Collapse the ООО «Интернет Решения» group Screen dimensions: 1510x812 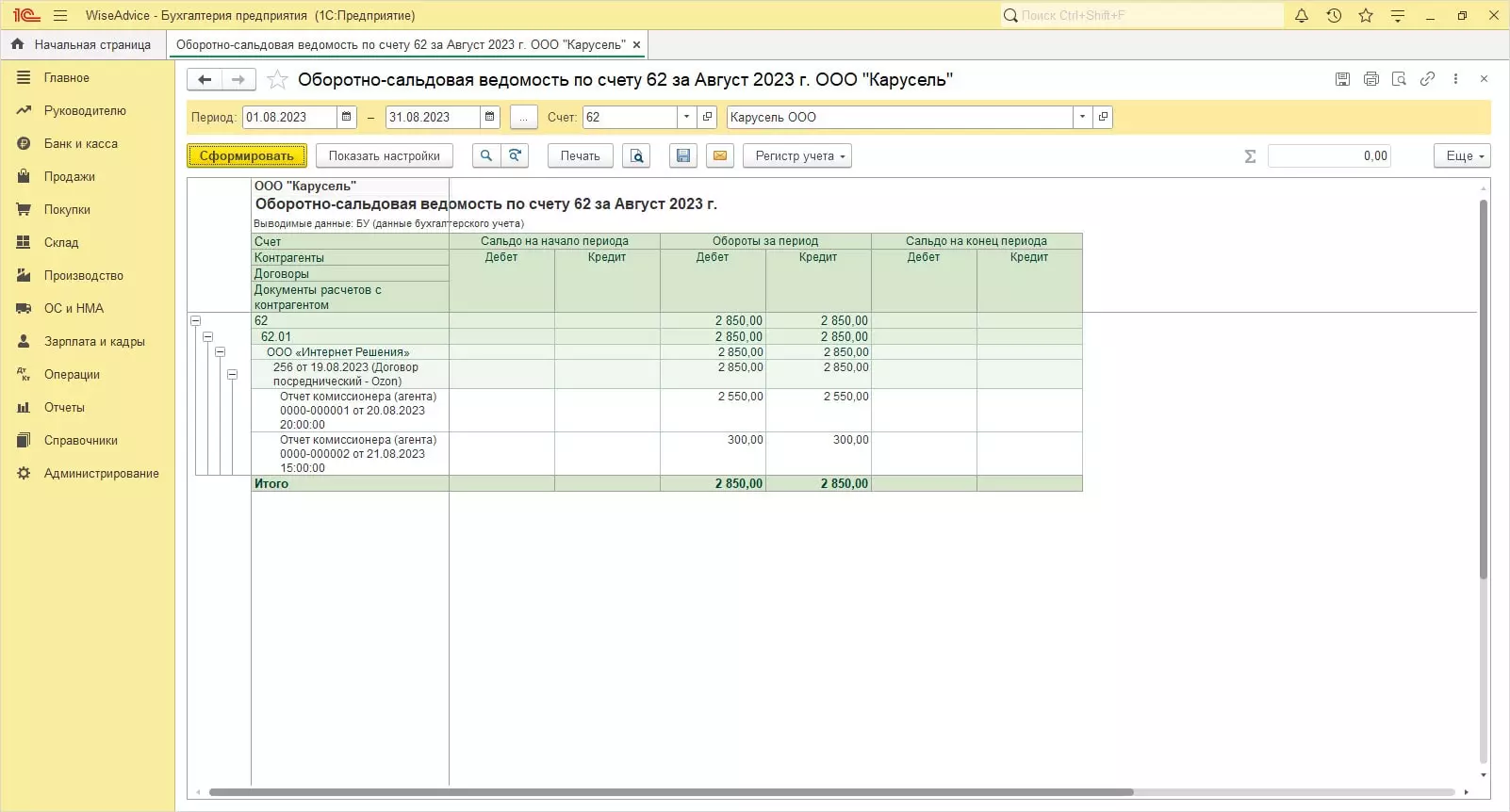coord(221,352)
